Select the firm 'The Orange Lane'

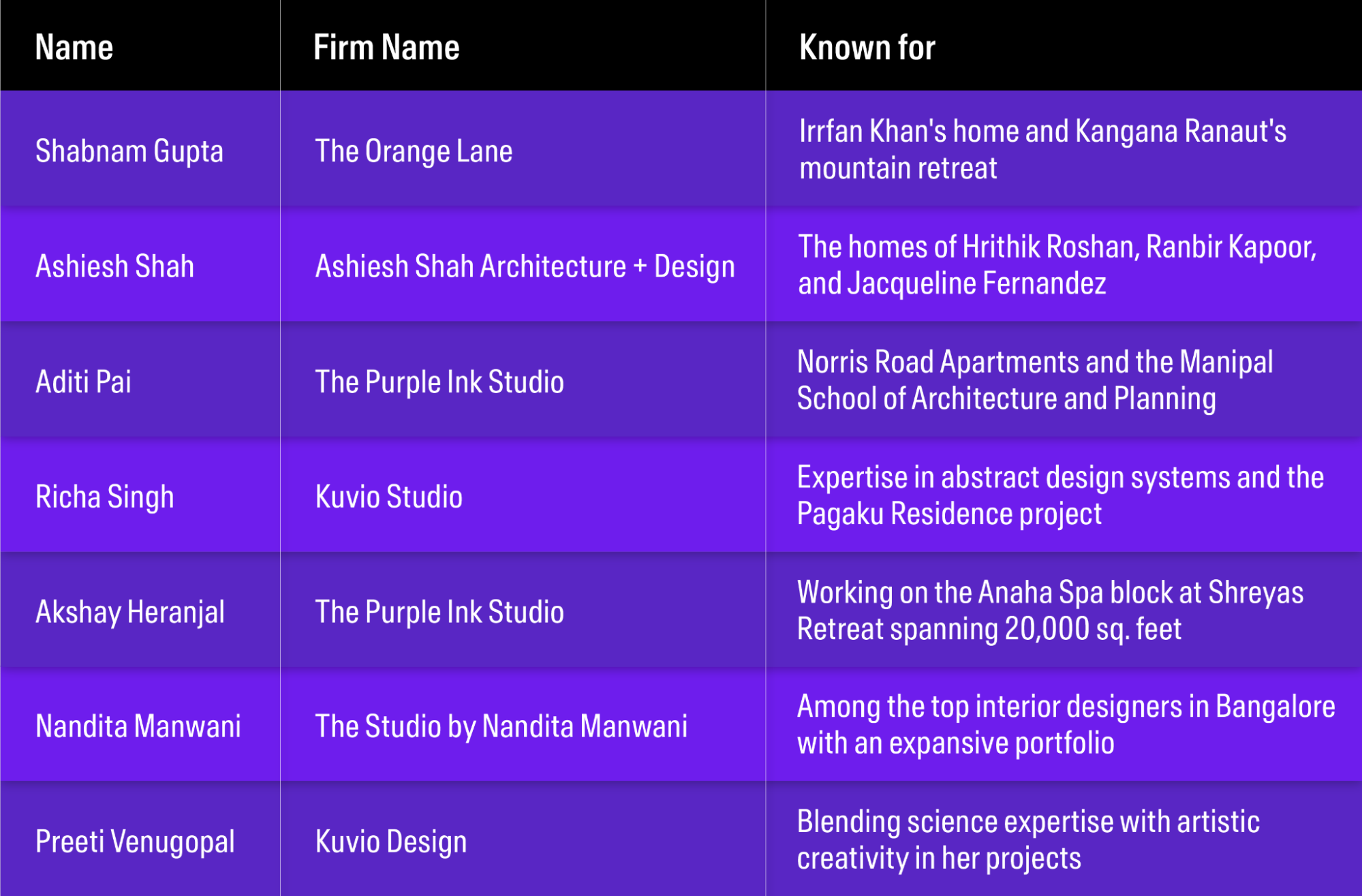coord(414,151)
